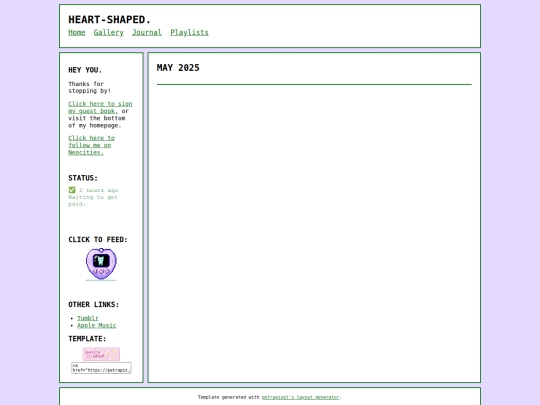Click the TEMPLATE: heading
Image resolution: width=540 pixels, height=405 pixels.
(x=87, y=339)
